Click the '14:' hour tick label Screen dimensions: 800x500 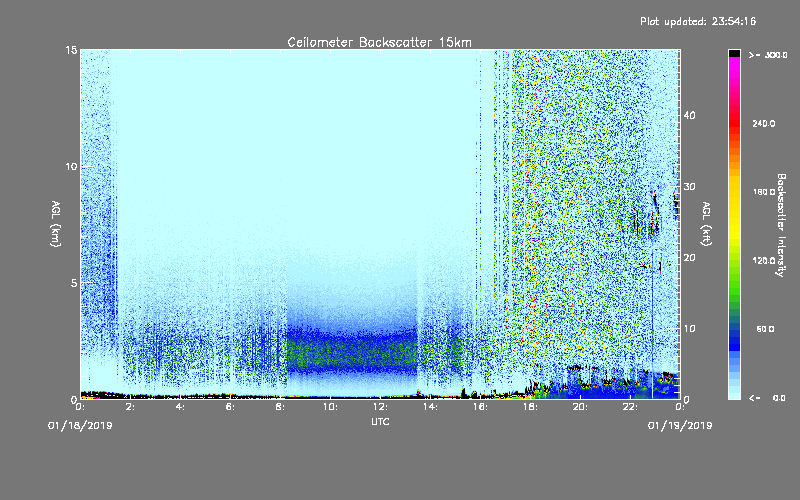tap(430, 407)
